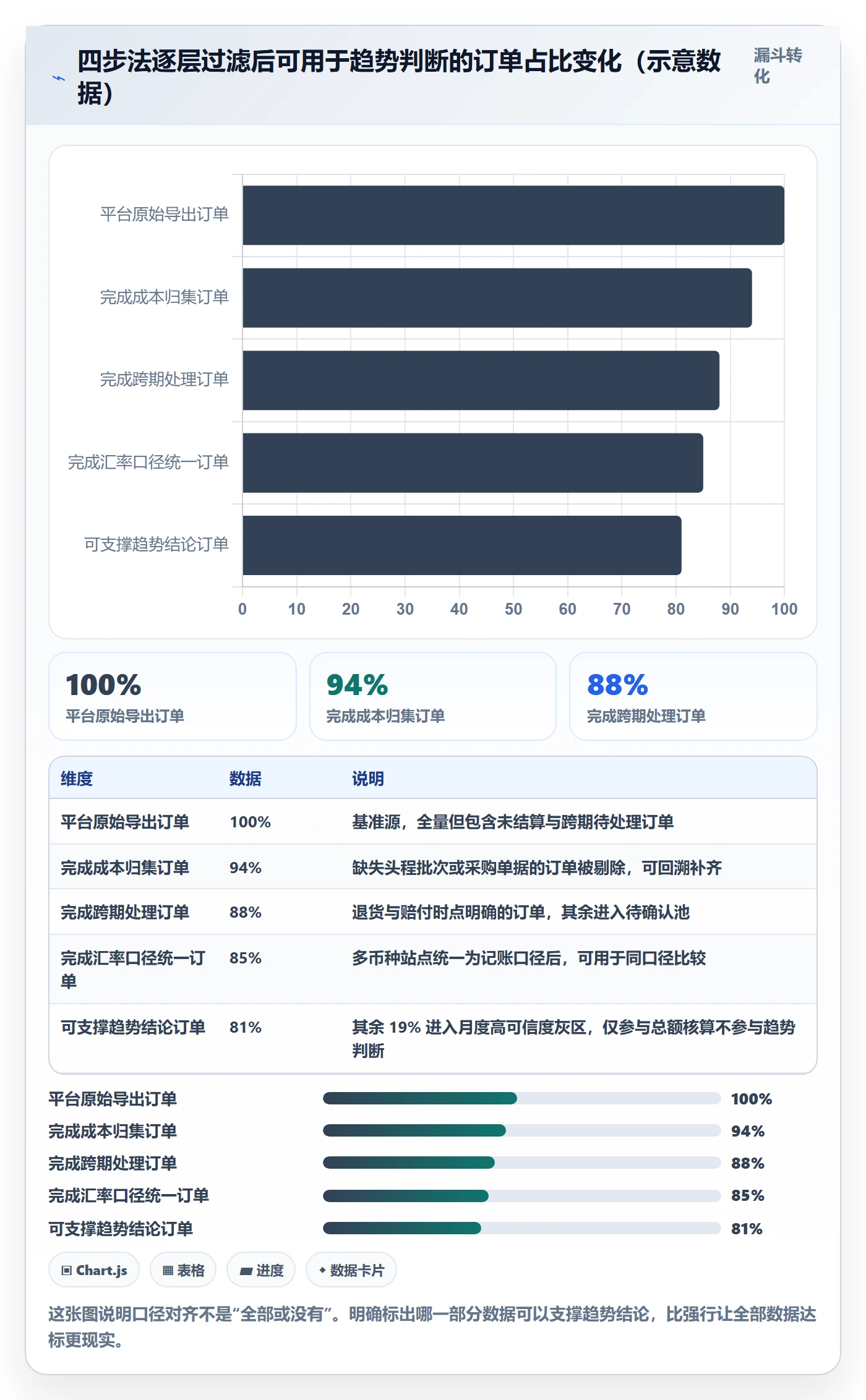The width and height of the screenshot is (866, 1400).
Task: Click the 完成汇率口径统一订单 chart bar
Action: 473,463
